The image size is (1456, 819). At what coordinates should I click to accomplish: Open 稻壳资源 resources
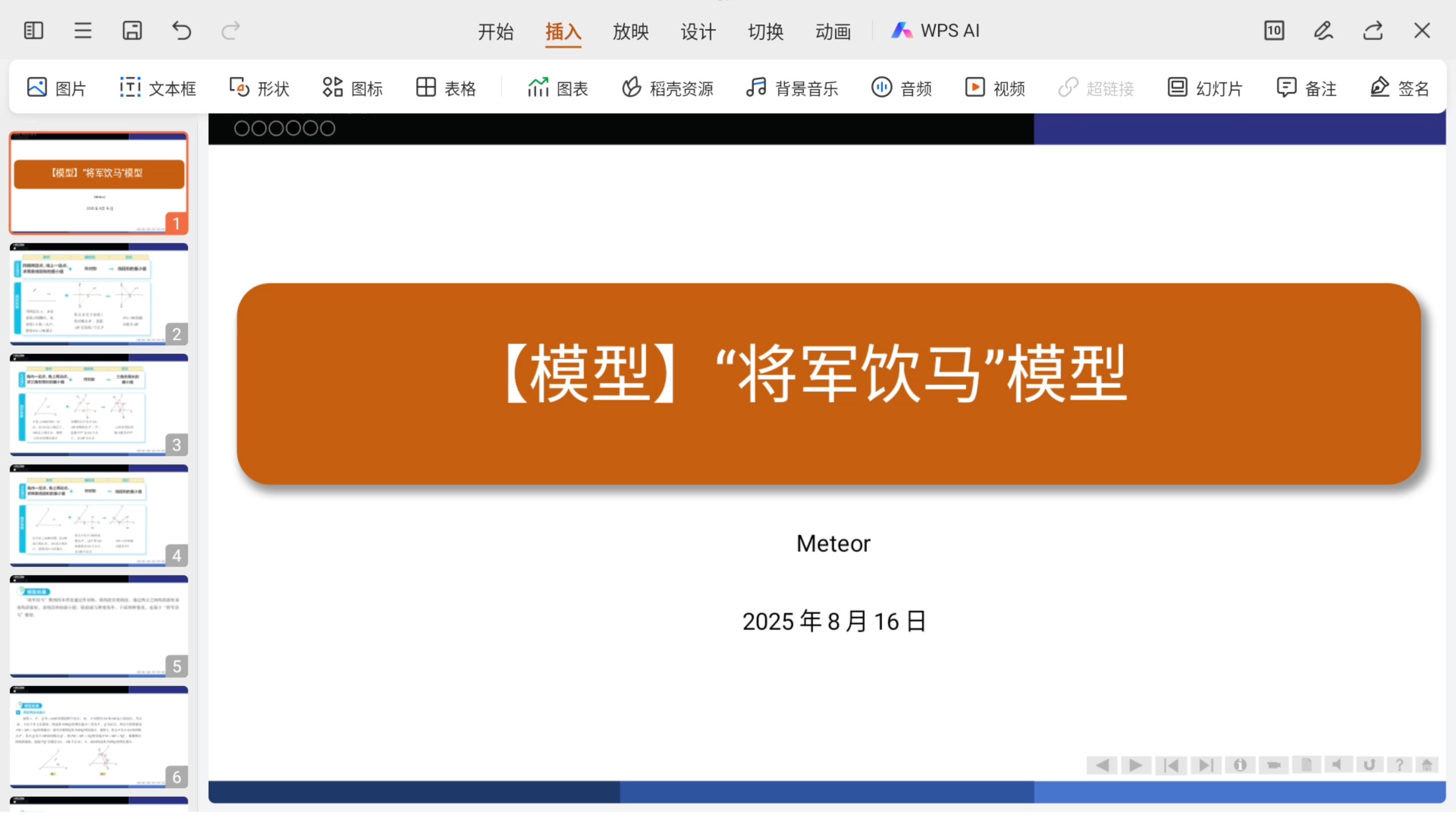pos(667,88)
